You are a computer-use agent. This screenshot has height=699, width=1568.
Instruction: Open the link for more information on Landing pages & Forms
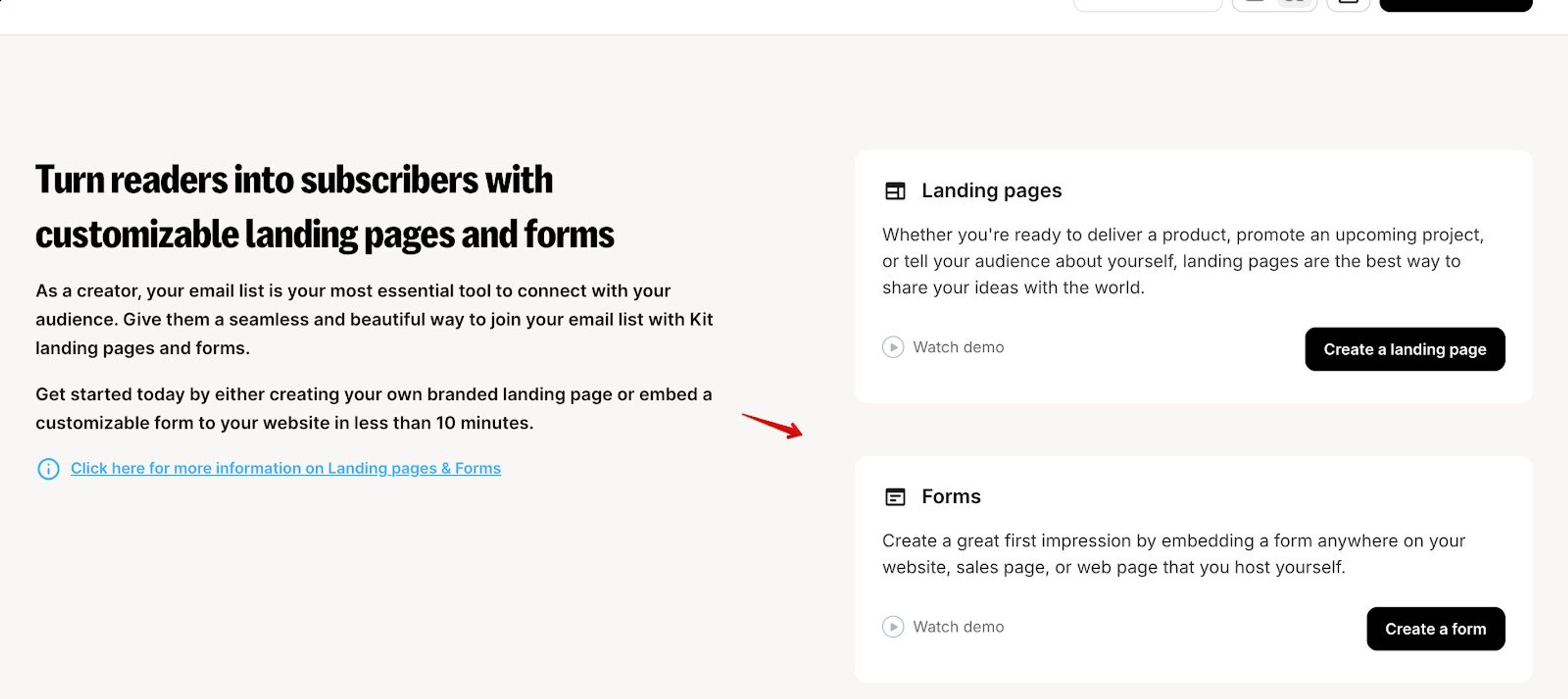(285, 468)
